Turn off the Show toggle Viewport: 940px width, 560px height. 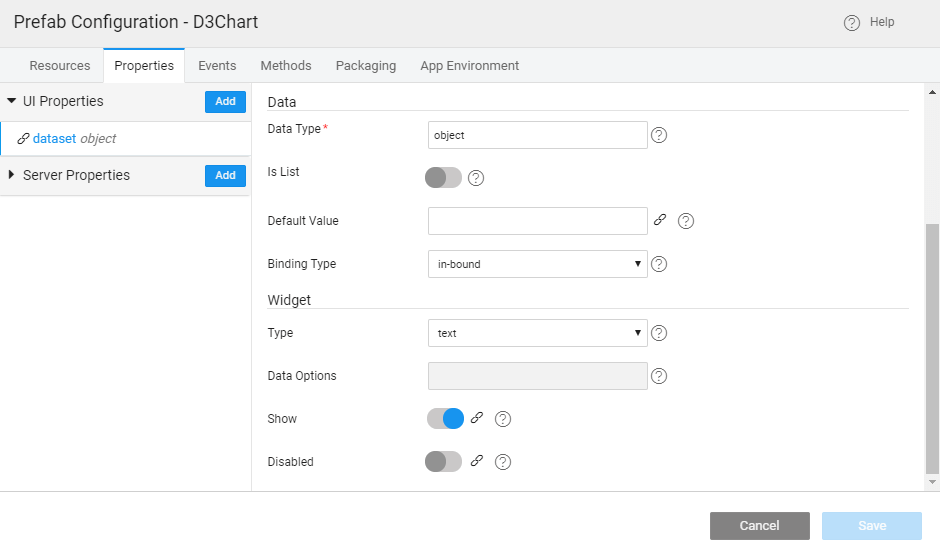click(445, 418)
